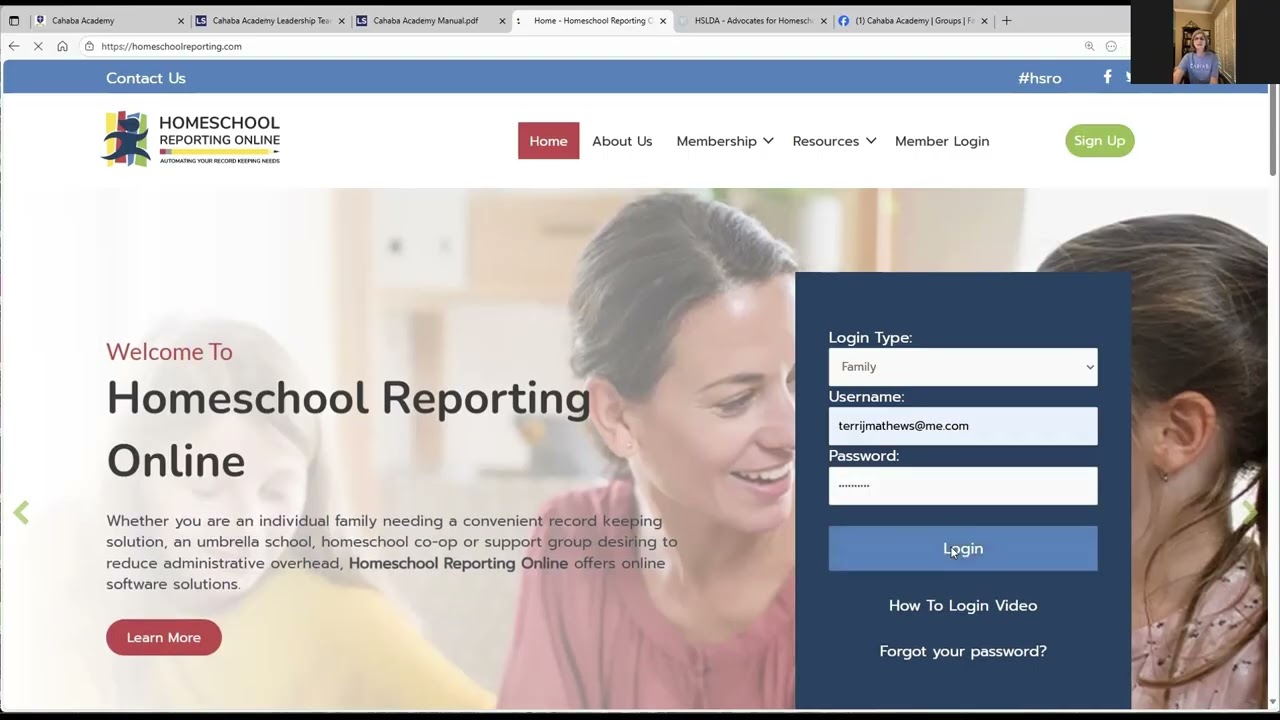Select the Home - Homeschool Reporting tab

point(591,21)
